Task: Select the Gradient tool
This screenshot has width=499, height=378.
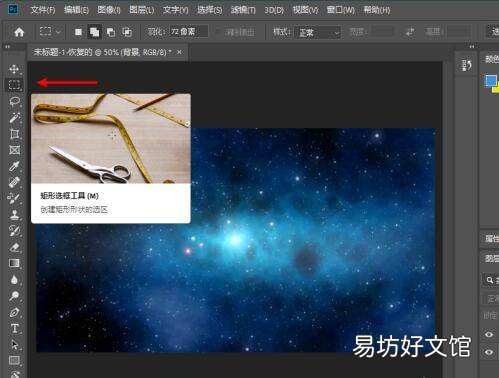Action: [14, 263]
